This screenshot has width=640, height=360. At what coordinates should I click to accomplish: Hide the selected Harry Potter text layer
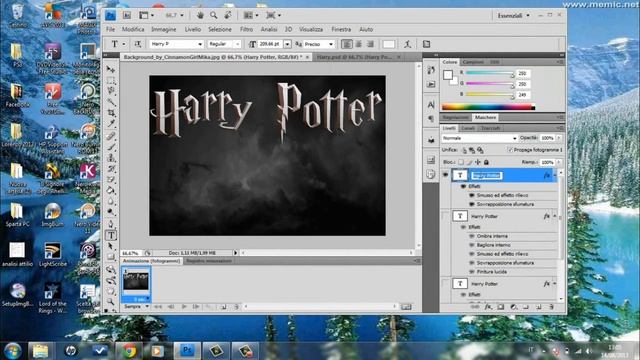tap(445, 175)
